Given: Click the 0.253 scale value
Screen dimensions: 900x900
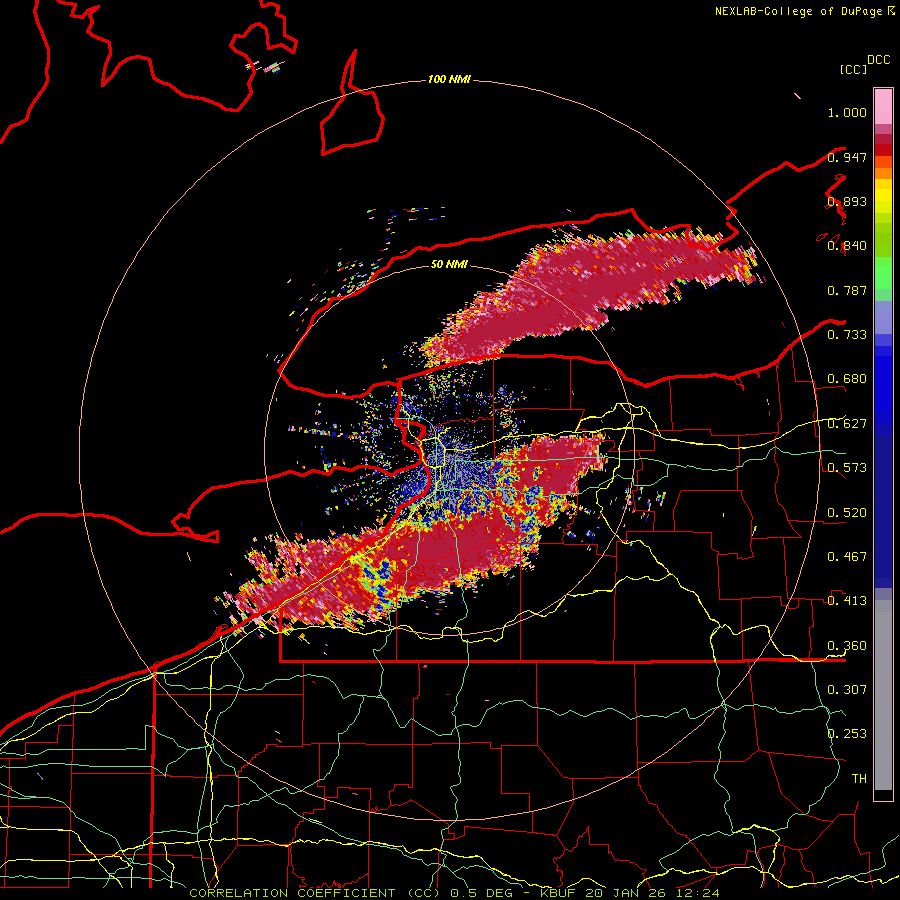Looking at the screenshot, I should 847,734.
